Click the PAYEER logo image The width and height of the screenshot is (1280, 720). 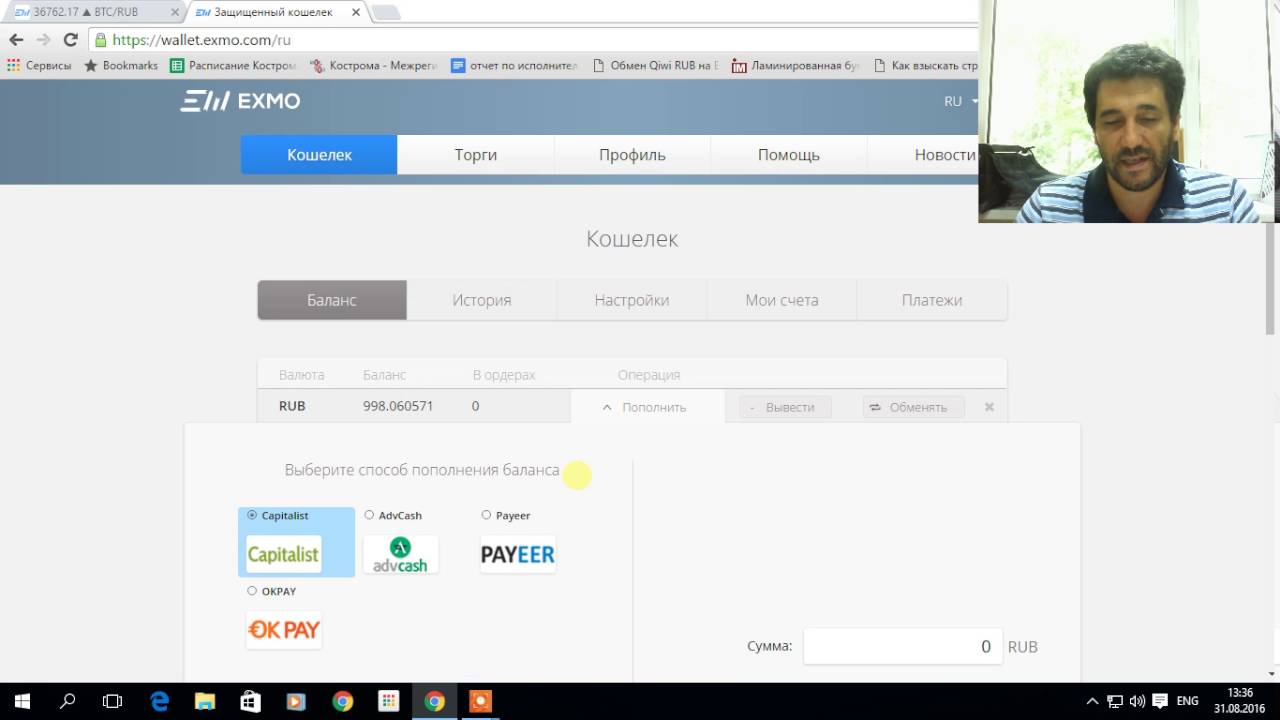[517, 554]
